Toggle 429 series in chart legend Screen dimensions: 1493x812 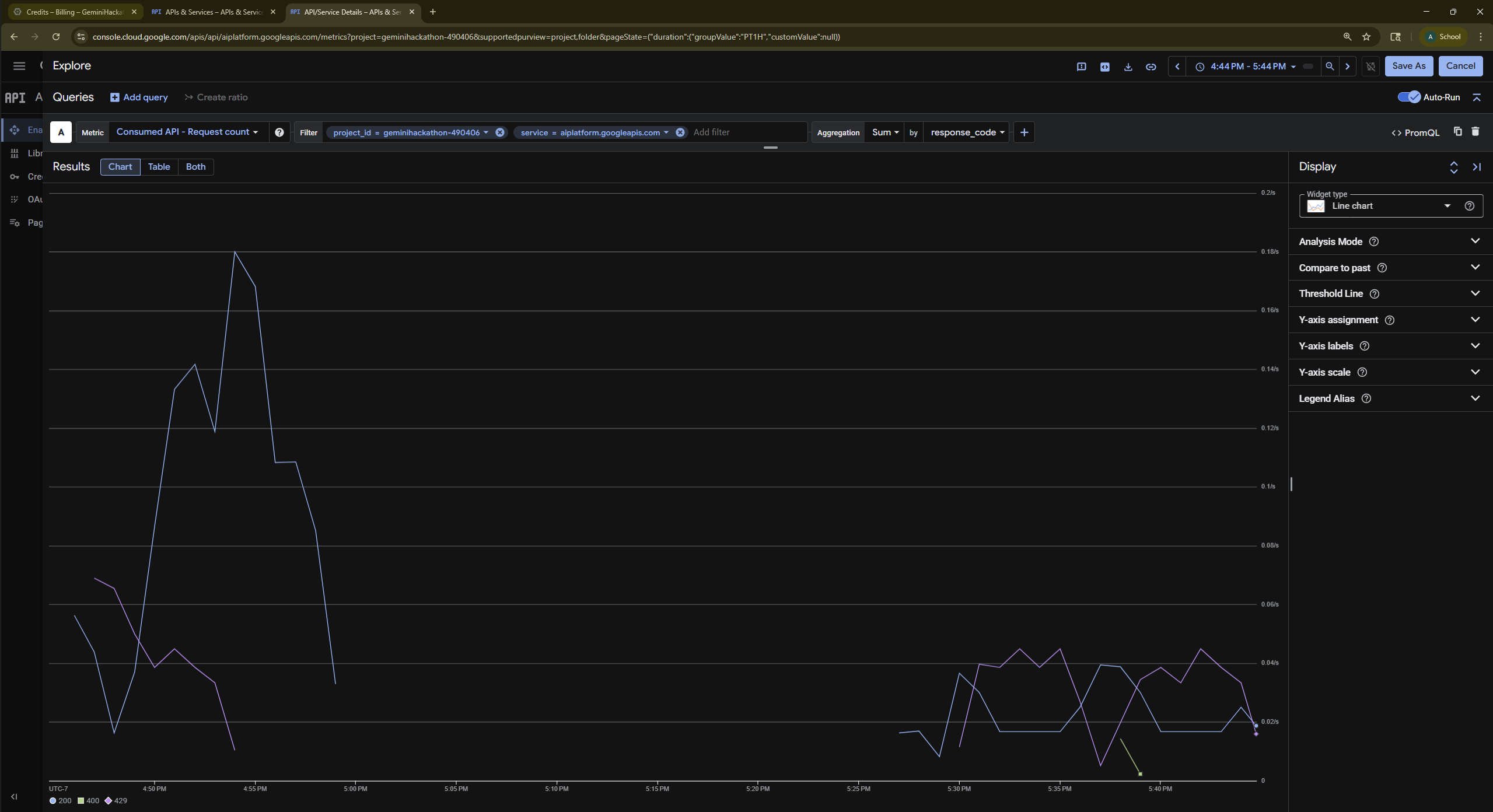pyautogui.click(x=116, y=801)
